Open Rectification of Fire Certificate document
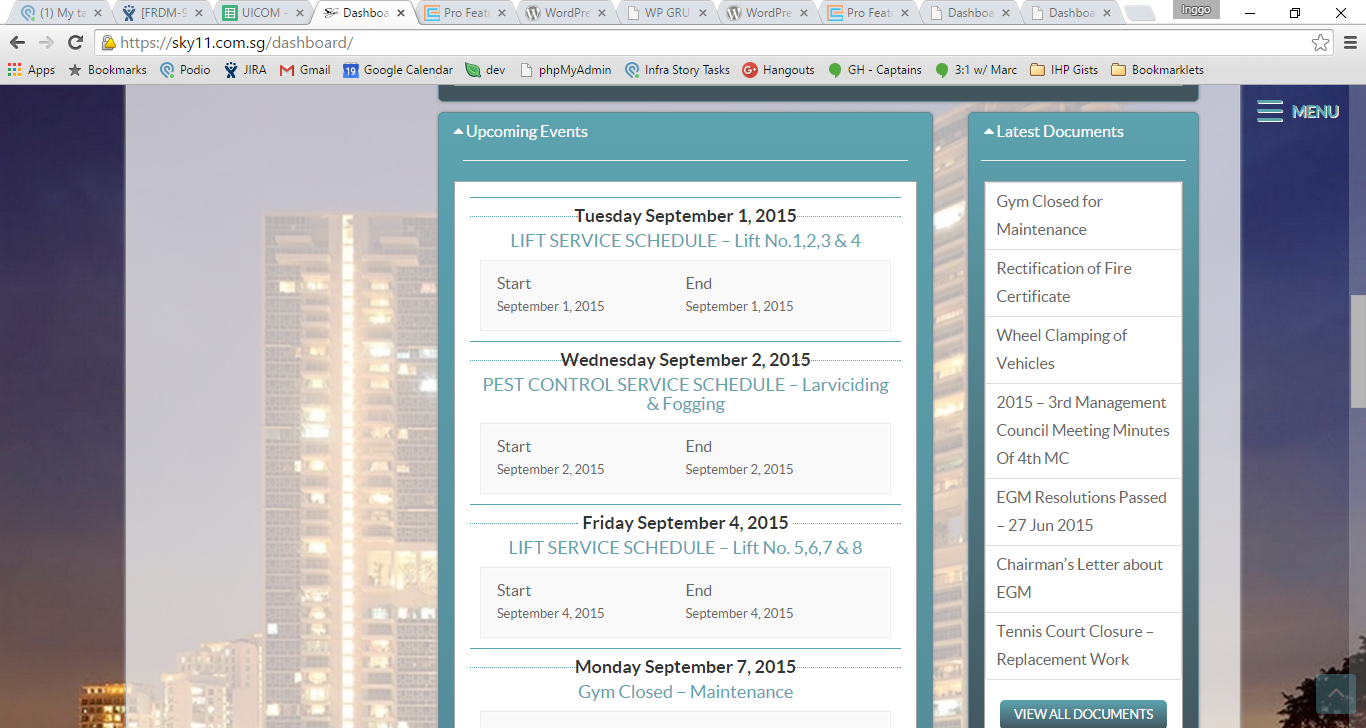The image size is (1366, 728). (1083, 282)
